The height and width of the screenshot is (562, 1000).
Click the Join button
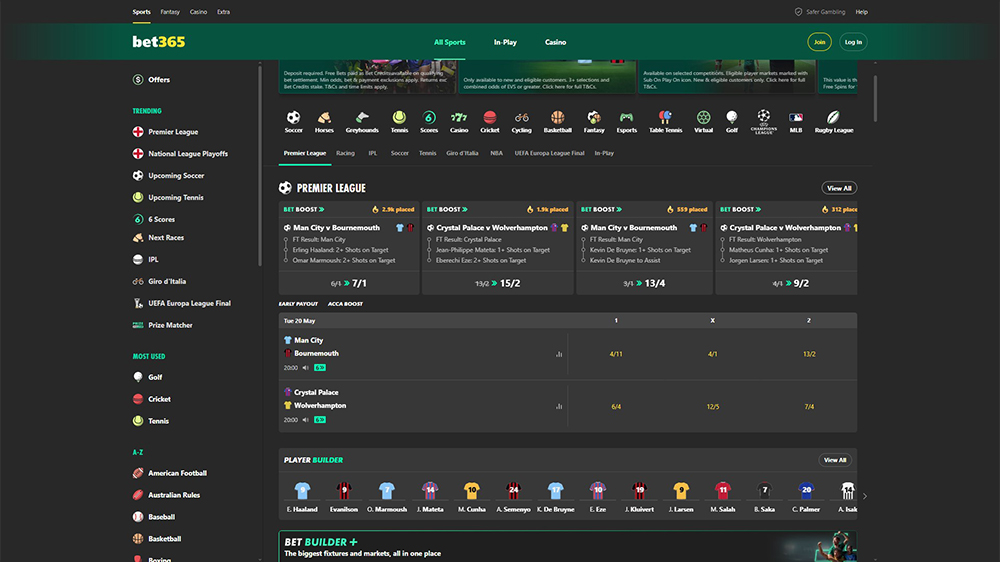[820, 42]
